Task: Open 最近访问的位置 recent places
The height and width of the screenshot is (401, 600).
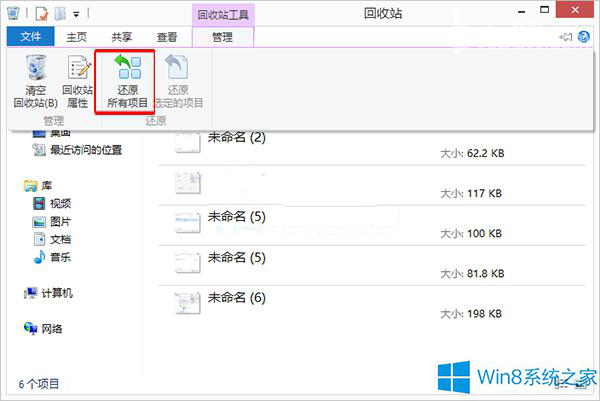Action: tap(78, 150)
